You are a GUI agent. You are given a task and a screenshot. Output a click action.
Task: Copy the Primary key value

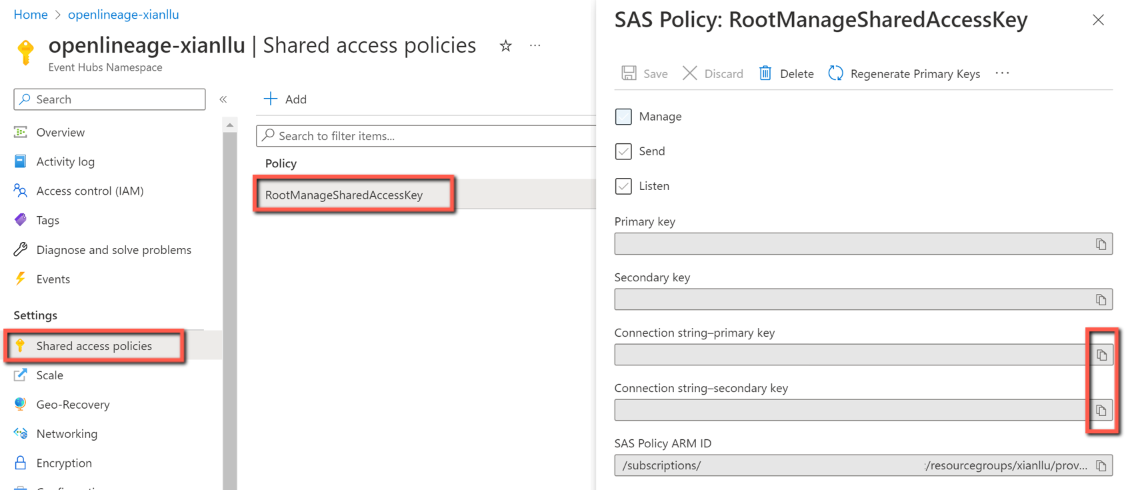pos(1100,244)
